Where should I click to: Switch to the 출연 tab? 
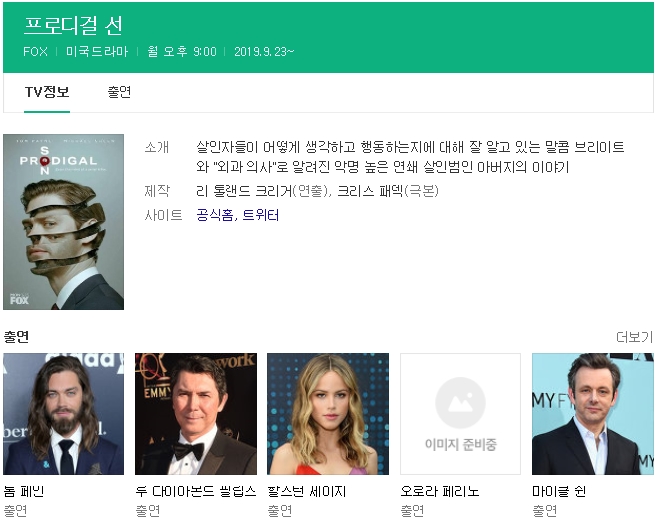[x=119, y=92]
